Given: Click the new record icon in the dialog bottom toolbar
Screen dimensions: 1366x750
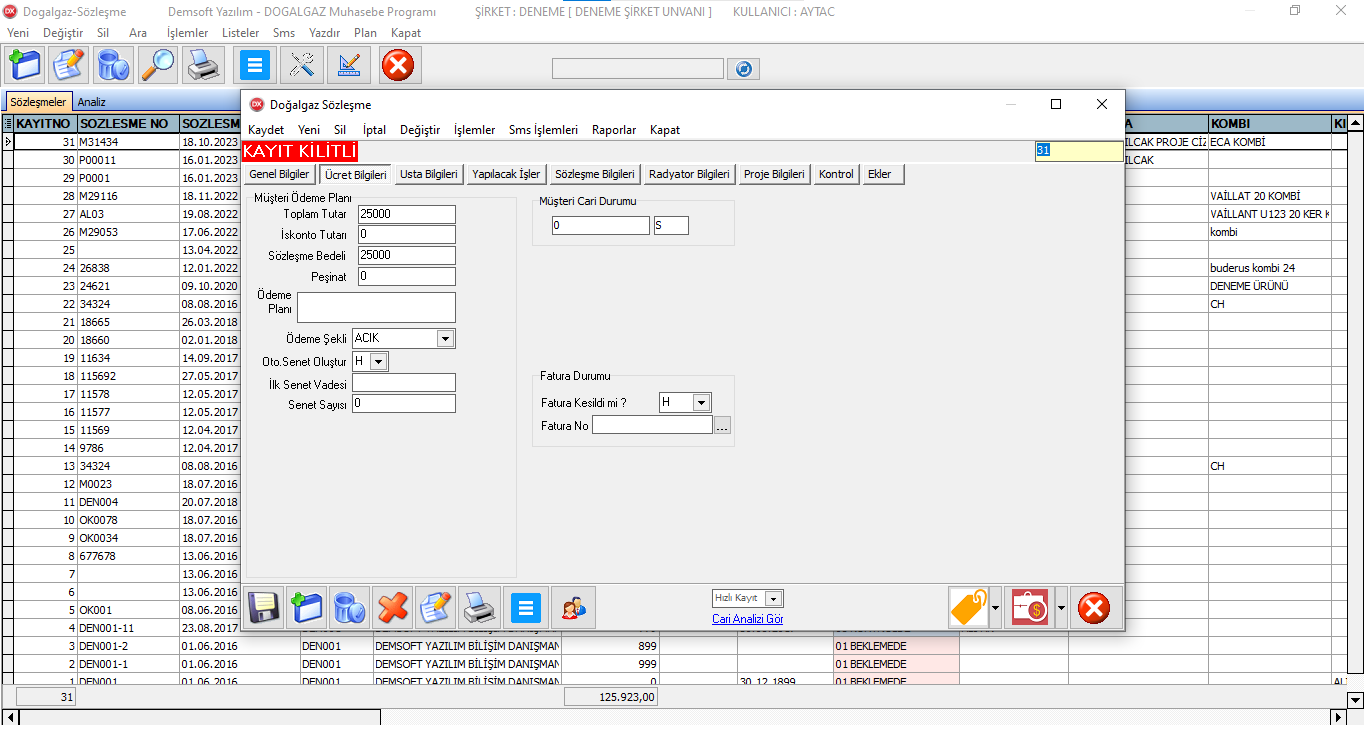Looking at the screenshot, I should pos(307,607).
